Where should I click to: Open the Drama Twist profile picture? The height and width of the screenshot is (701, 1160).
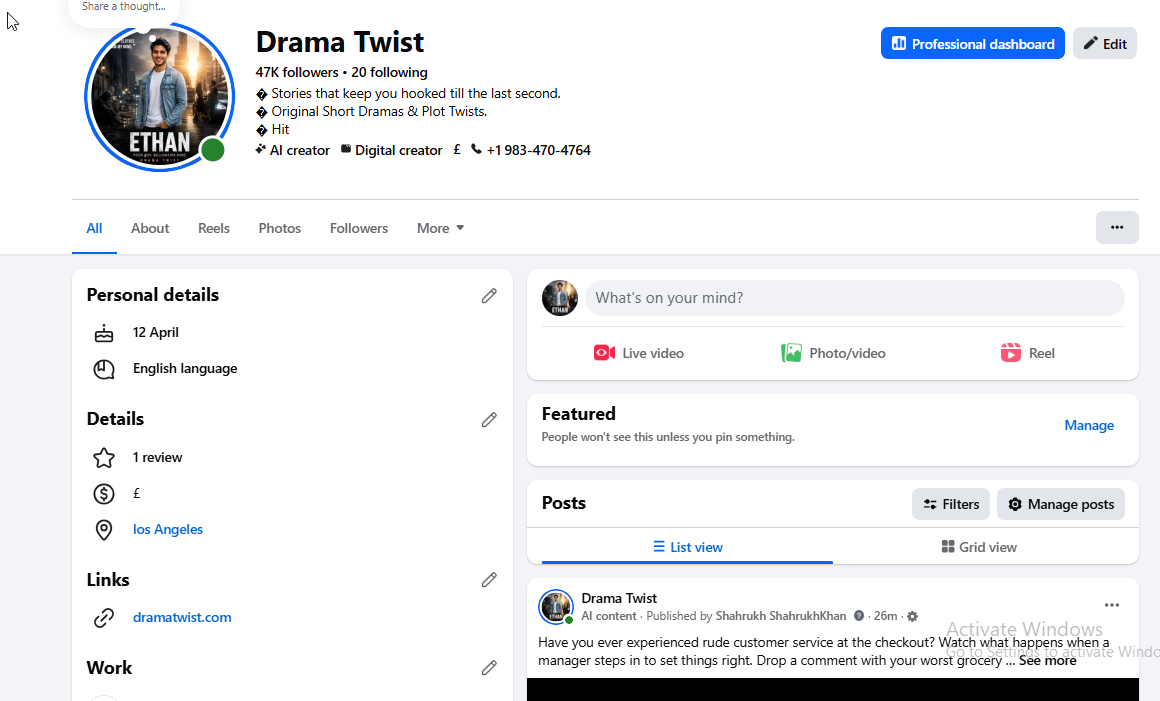point(160,97)
